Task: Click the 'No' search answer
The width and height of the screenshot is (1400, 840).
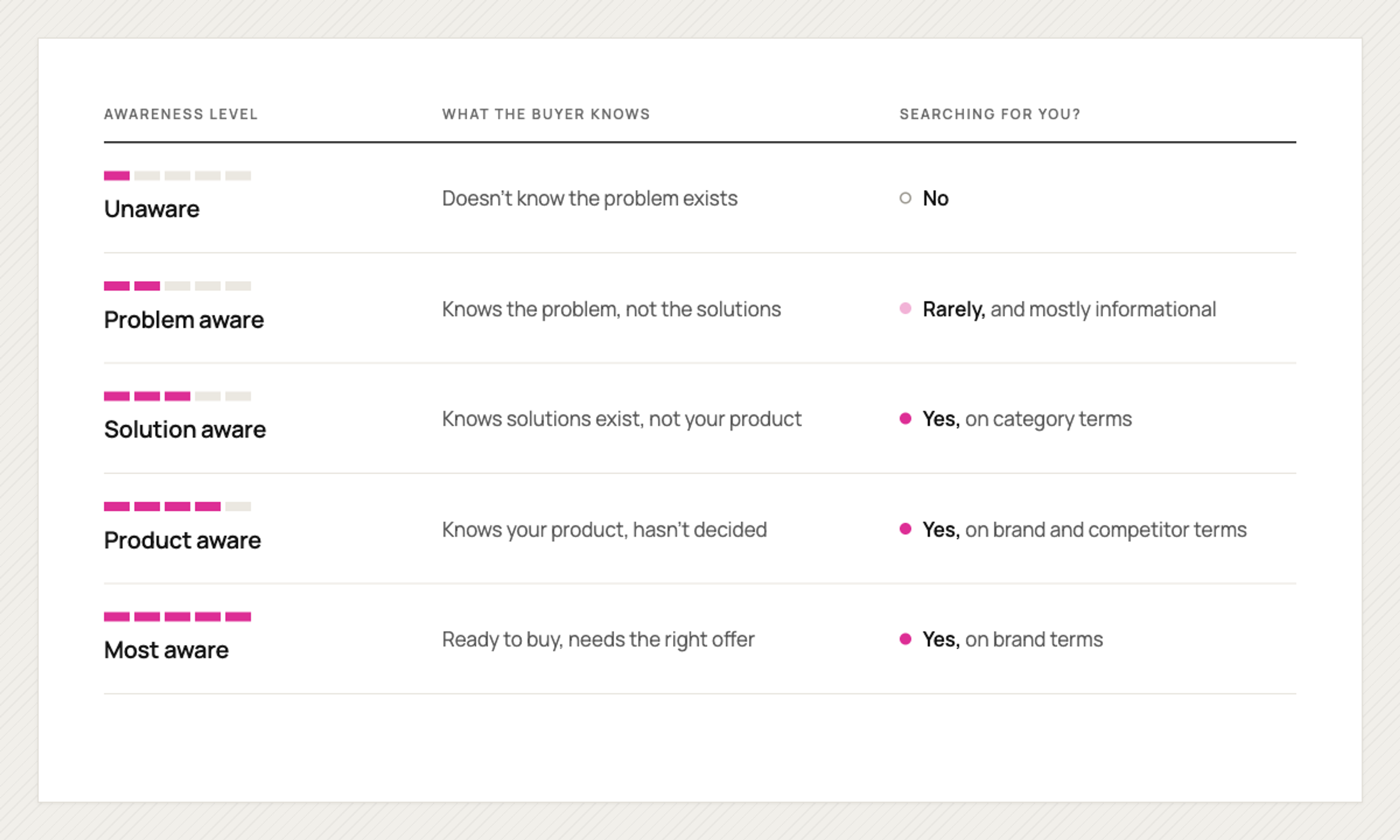Action: 936,198
